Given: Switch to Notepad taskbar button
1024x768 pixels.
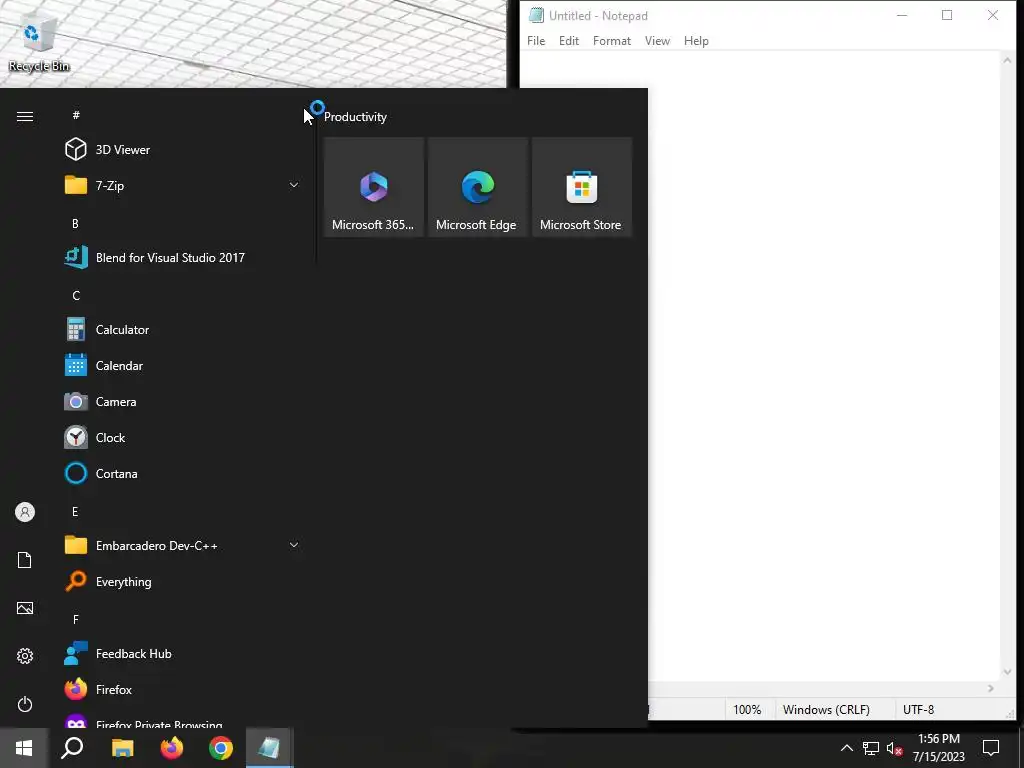Looking at the screenshot, I should pos(269,748).
